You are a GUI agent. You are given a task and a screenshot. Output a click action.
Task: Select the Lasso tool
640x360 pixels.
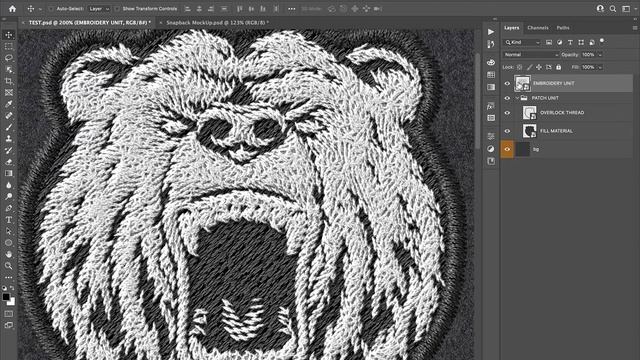(x=9, y=58)
